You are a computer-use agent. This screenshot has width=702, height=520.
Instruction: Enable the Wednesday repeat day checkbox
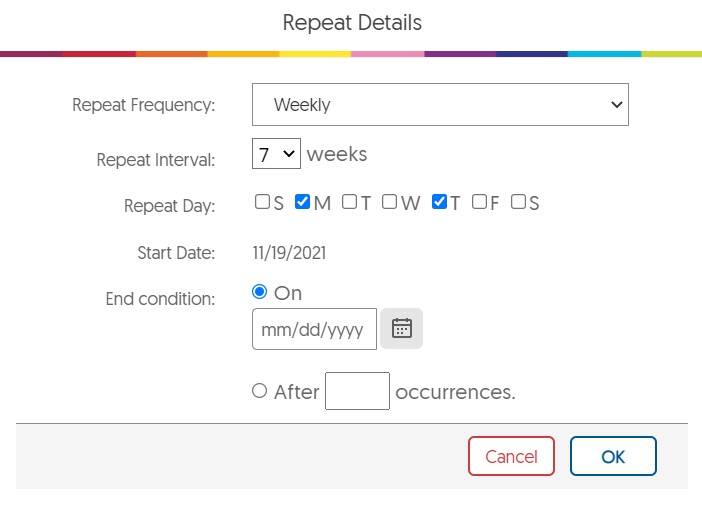point(389,202)
